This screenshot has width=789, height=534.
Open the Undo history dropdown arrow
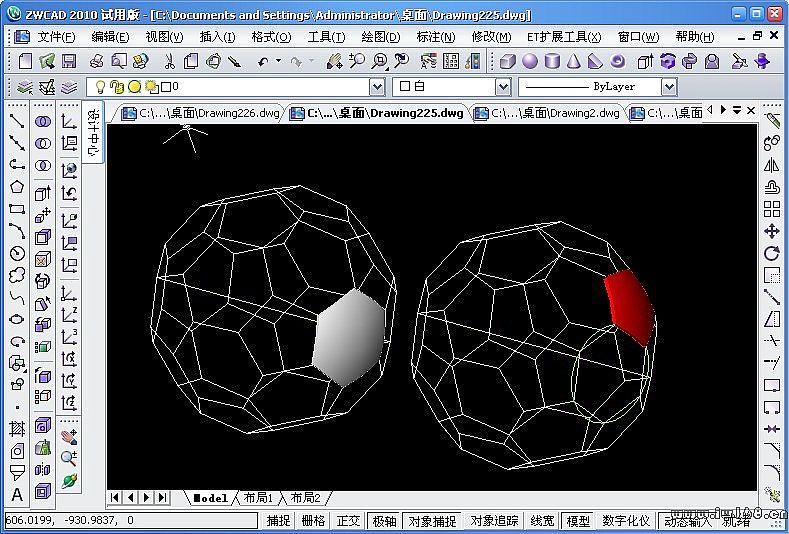pyautogui.click(x=278, y=61)
